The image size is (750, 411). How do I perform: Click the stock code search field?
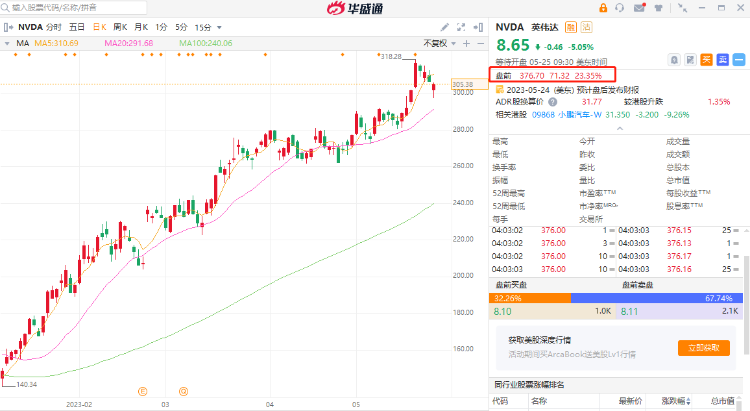click(74, 8)
